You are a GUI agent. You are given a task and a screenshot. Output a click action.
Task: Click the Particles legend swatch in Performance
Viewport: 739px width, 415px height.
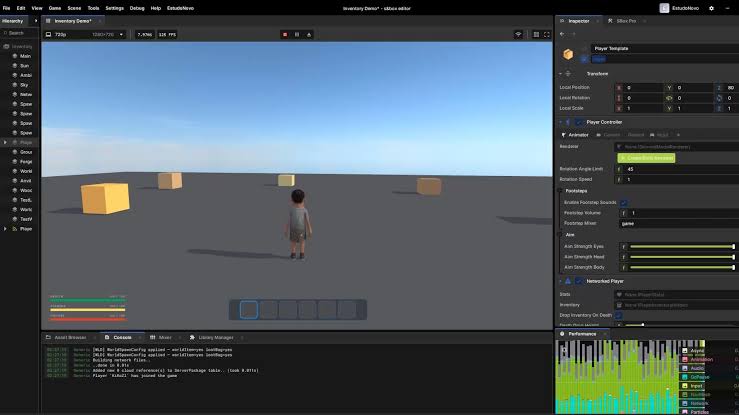tap(685, 412)
